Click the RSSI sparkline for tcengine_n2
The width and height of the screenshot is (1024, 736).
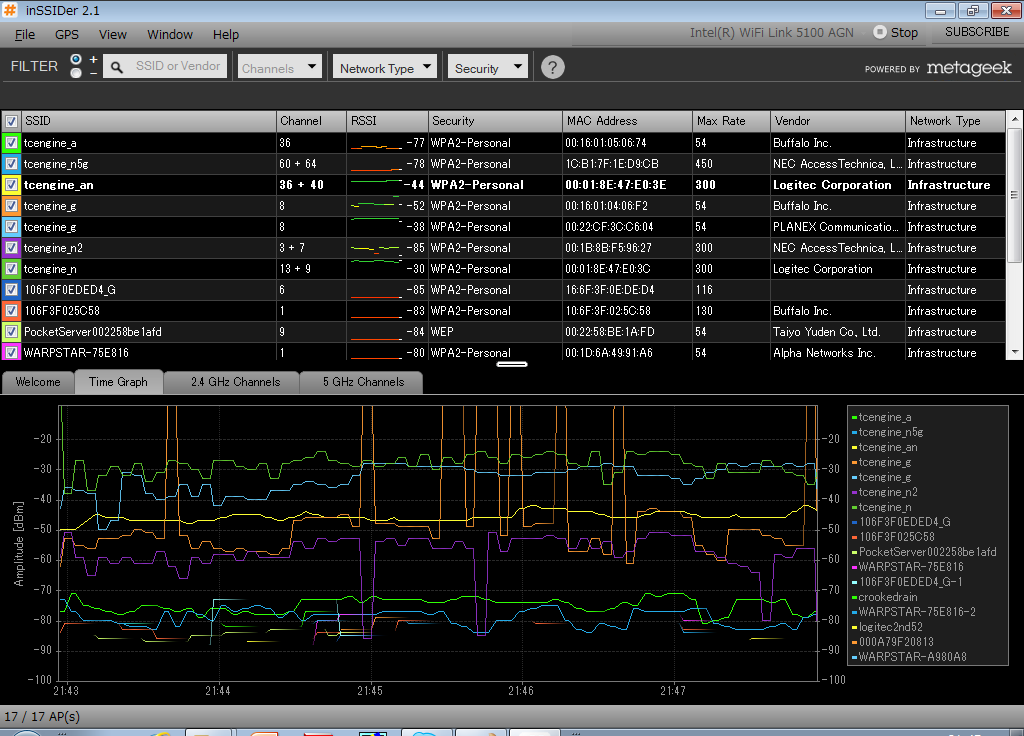(376, 248)
